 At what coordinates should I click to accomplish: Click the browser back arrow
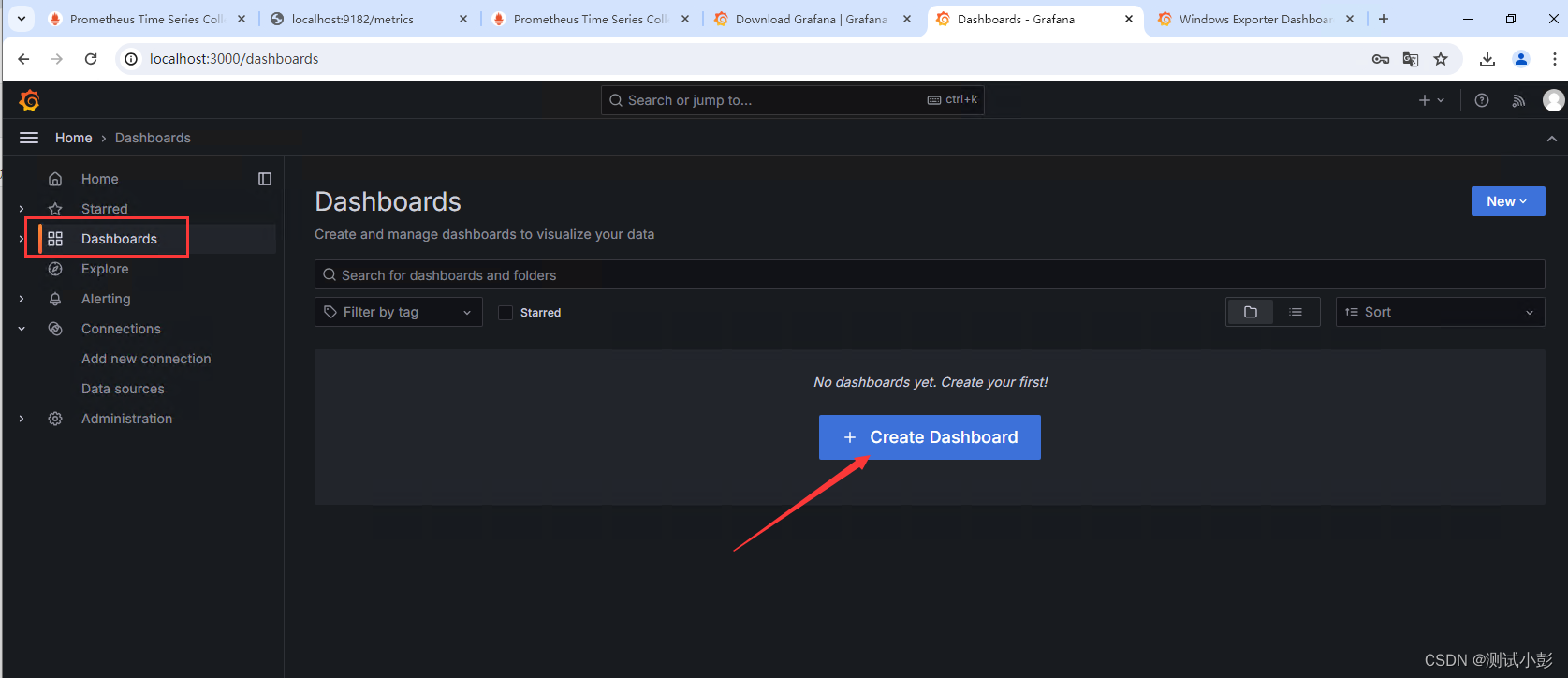[23, 59]
